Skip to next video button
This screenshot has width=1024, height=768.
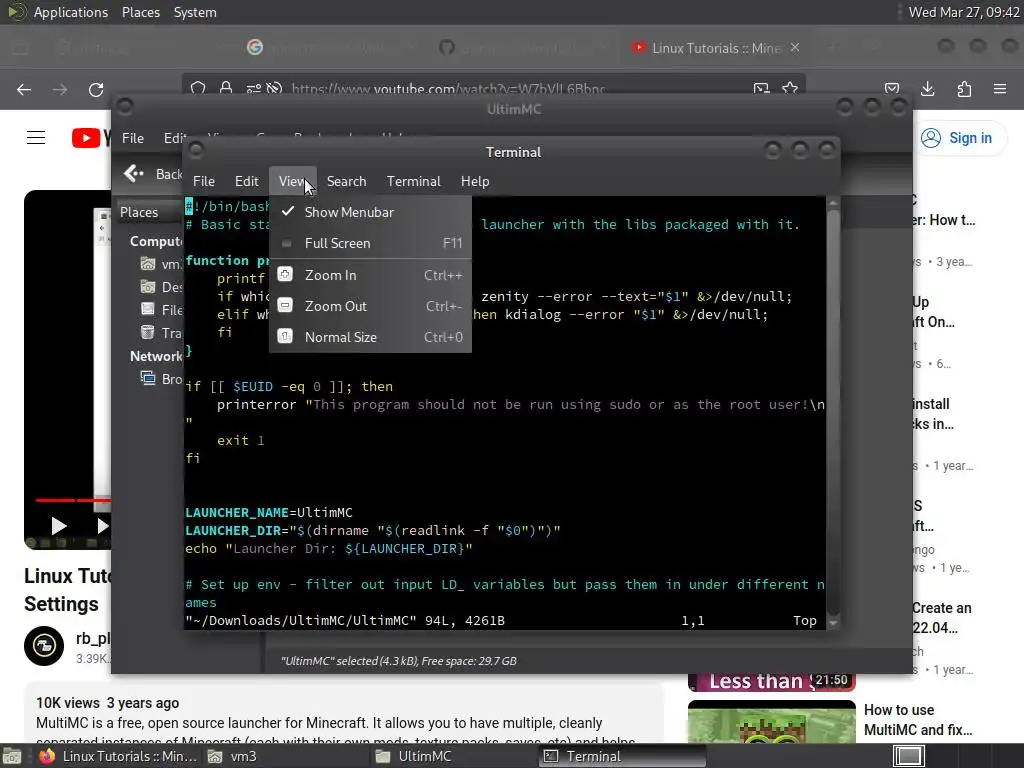tap(103, 526)
